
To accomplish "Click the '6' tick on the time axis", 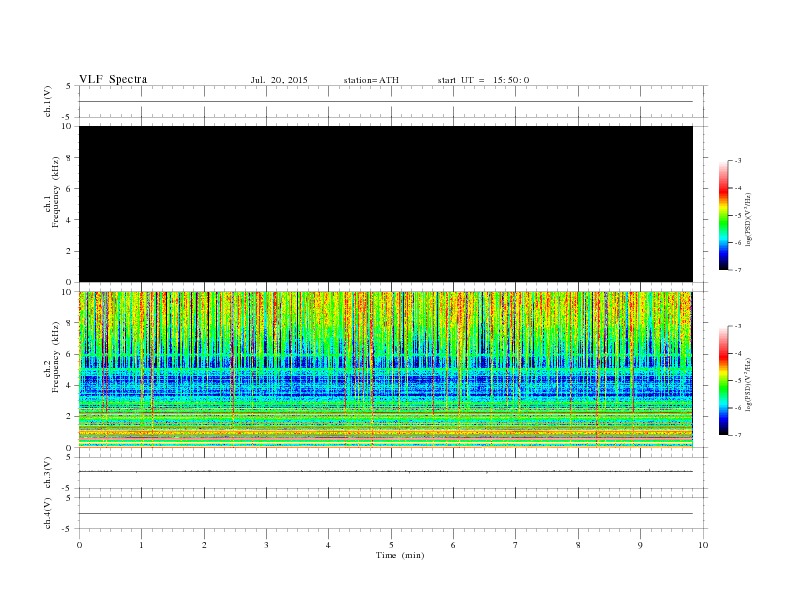I will (x=453, y=545).
